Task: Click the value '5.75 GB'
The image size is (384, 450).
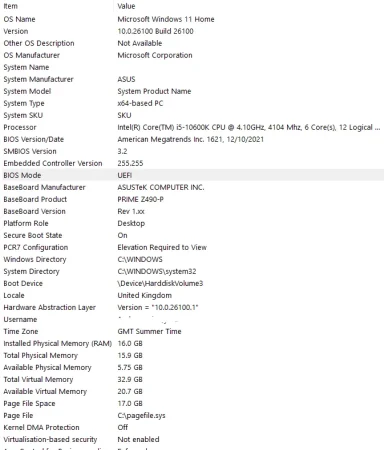Action: coord(130,367)
